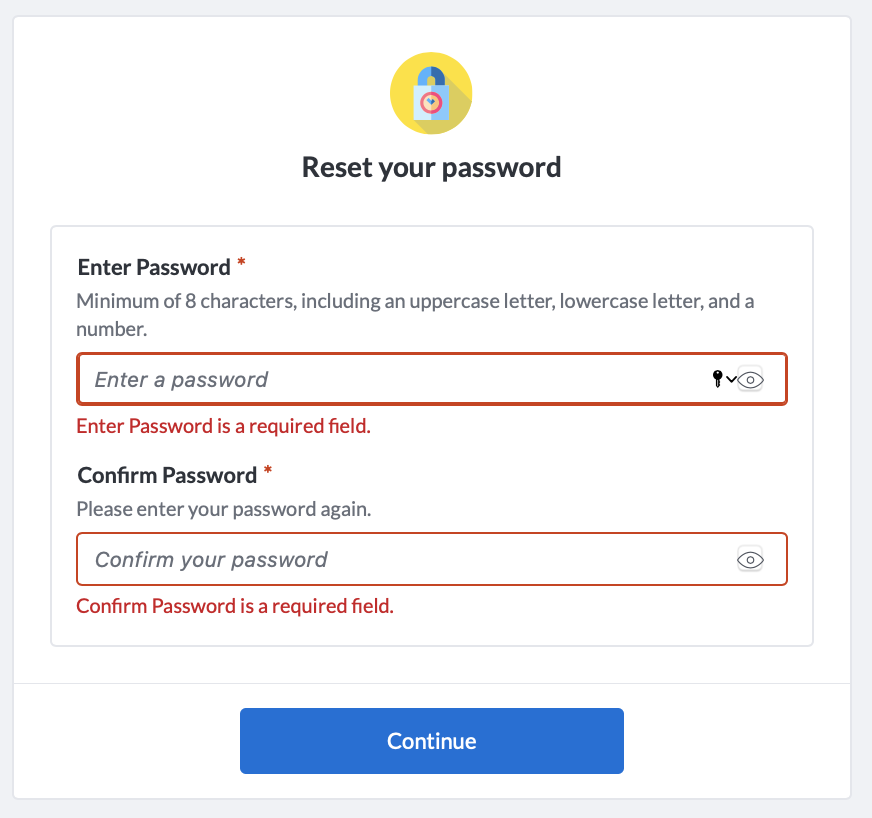Toggle visibility eye in Confirm Password field
The height and width of the screenshot is (818, 872).
[750, 559]
